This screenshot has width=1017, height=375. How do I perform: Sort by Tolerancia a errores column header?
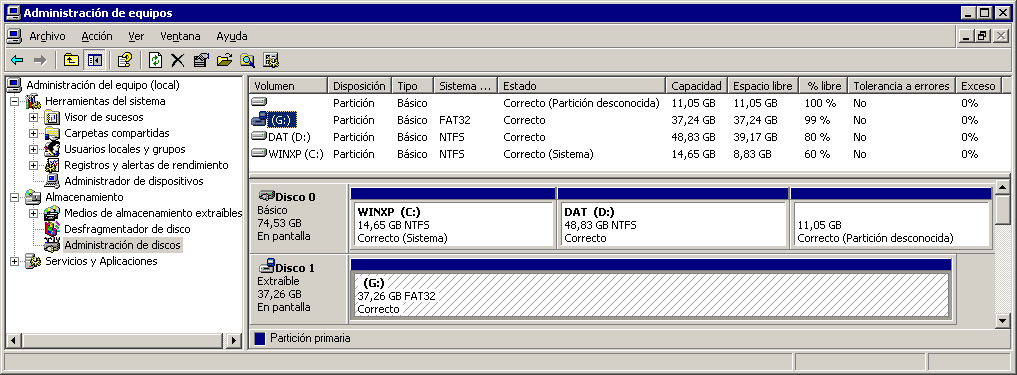tap(902, 86)
